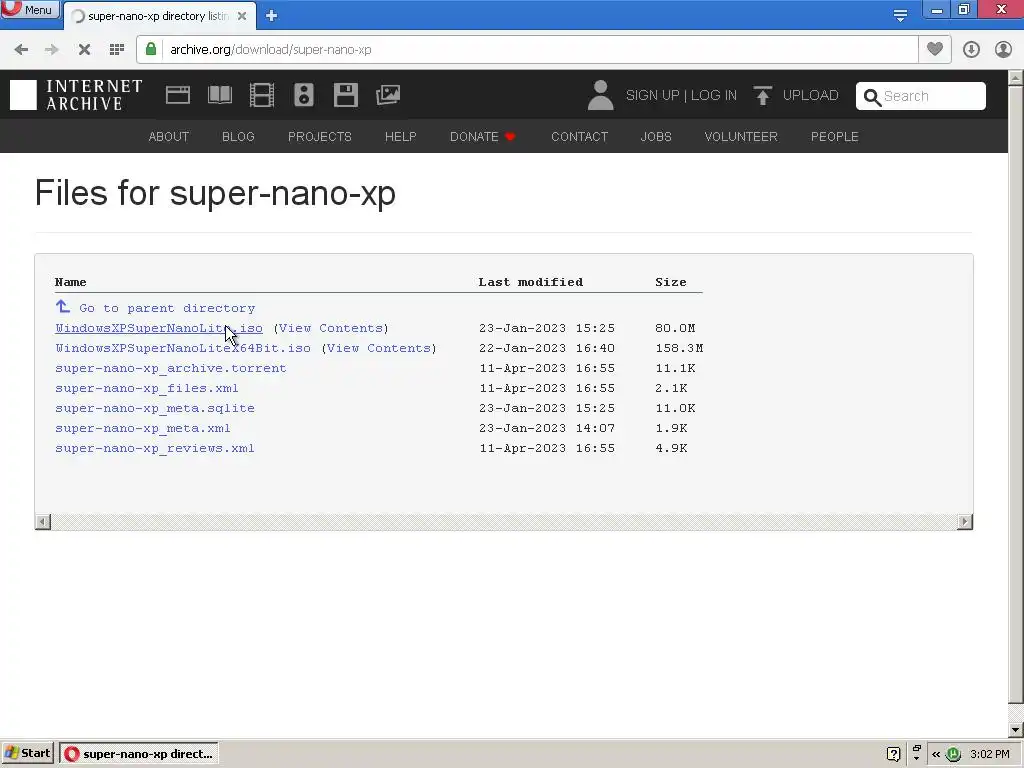Viewport: 1024px width, 768px height.
Task: Open the Texts book icon
Action: [219, 95]
